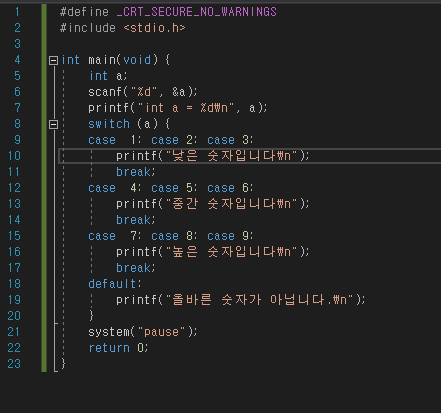
Task: Collapse the switch block fold at line 8
Action: (x=53, y=124)
